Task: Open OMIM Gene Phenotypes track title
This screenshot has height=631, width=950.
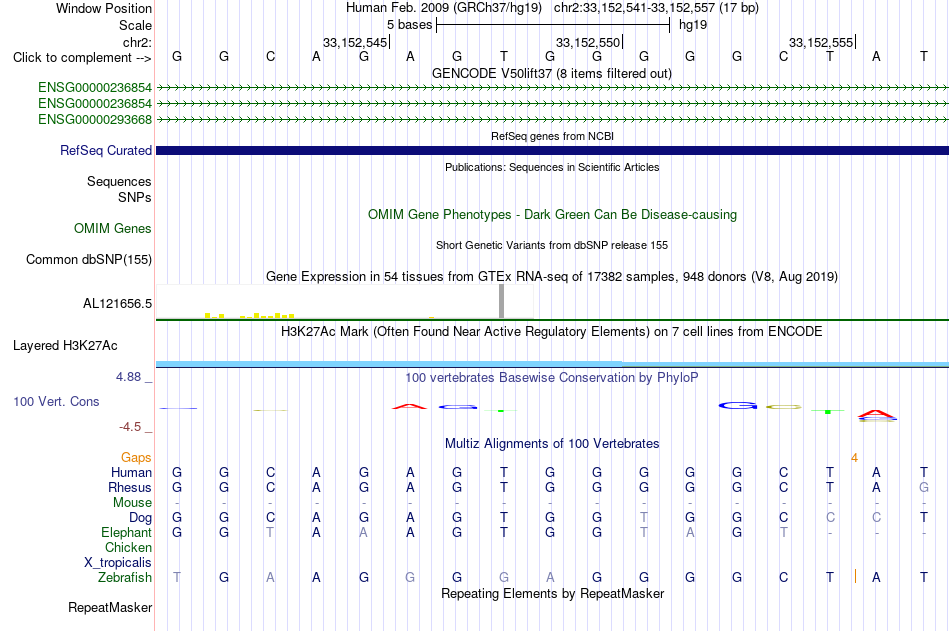Action: 552,215
